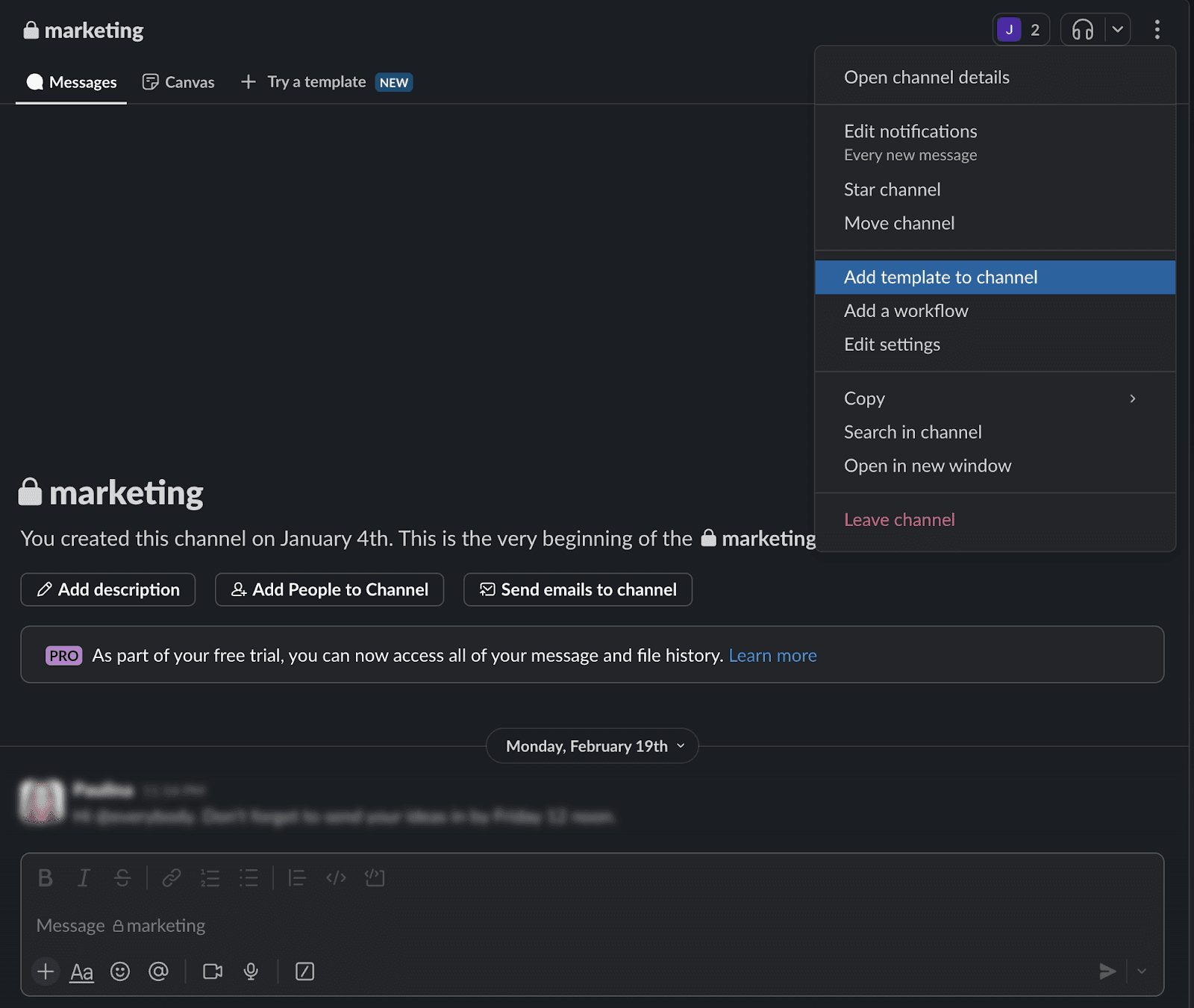The width and height of the screenshot is (1194, 1008).
Task: Switch to the Messages tab
Action: pos(72,82)
